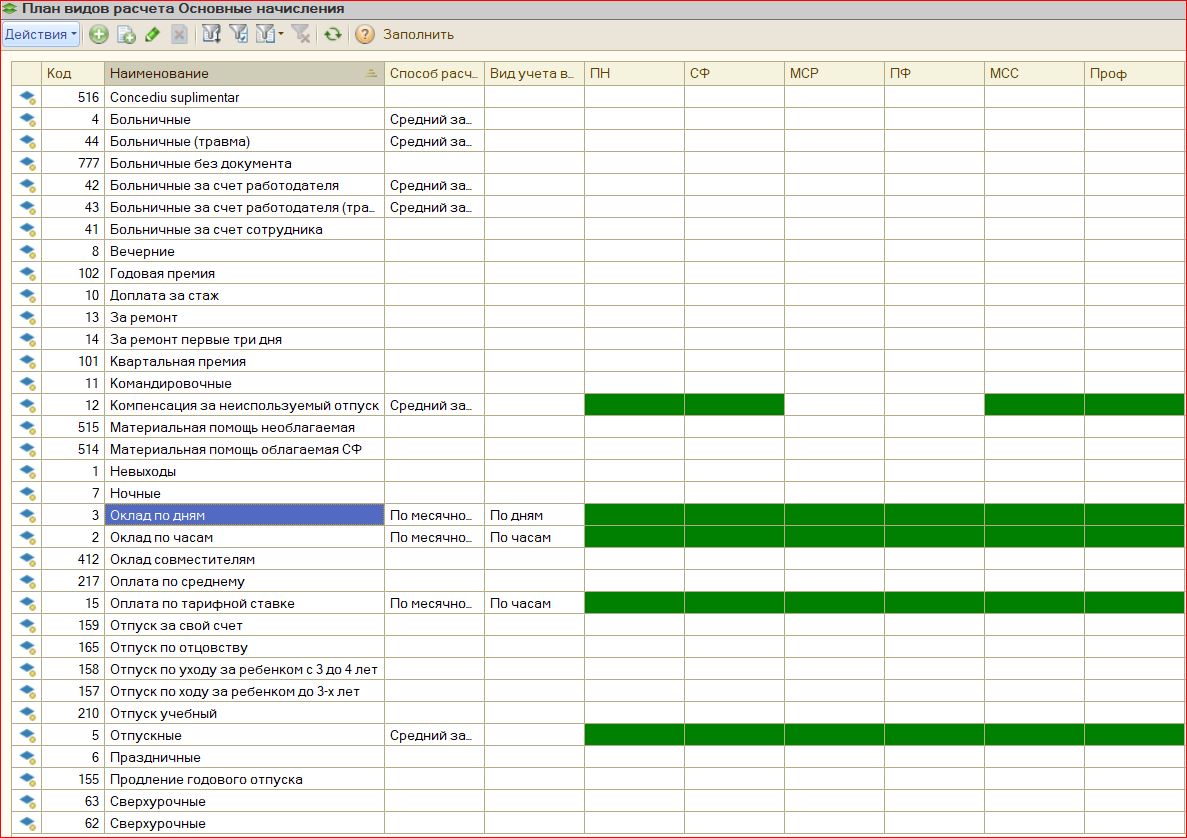Open the Действия dropdown menu
The height and width of the screenshot is (838, 1187).
(41, 34)
